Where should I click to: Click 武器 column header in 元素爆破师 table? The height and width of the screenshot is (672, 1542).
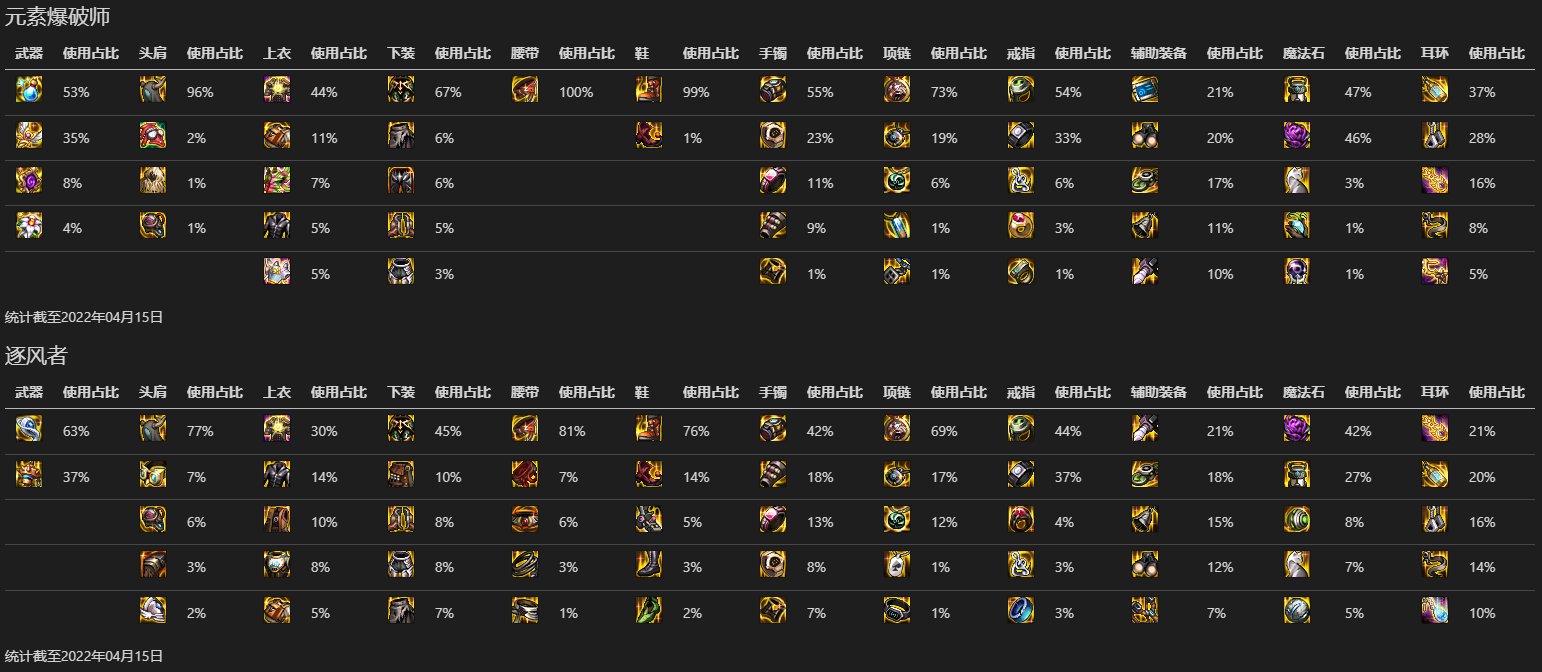coord(29,53)
